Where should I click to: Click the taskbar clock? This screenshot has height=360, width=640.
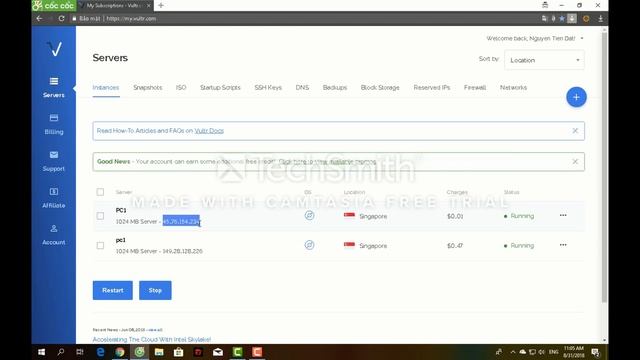(573, 352)
